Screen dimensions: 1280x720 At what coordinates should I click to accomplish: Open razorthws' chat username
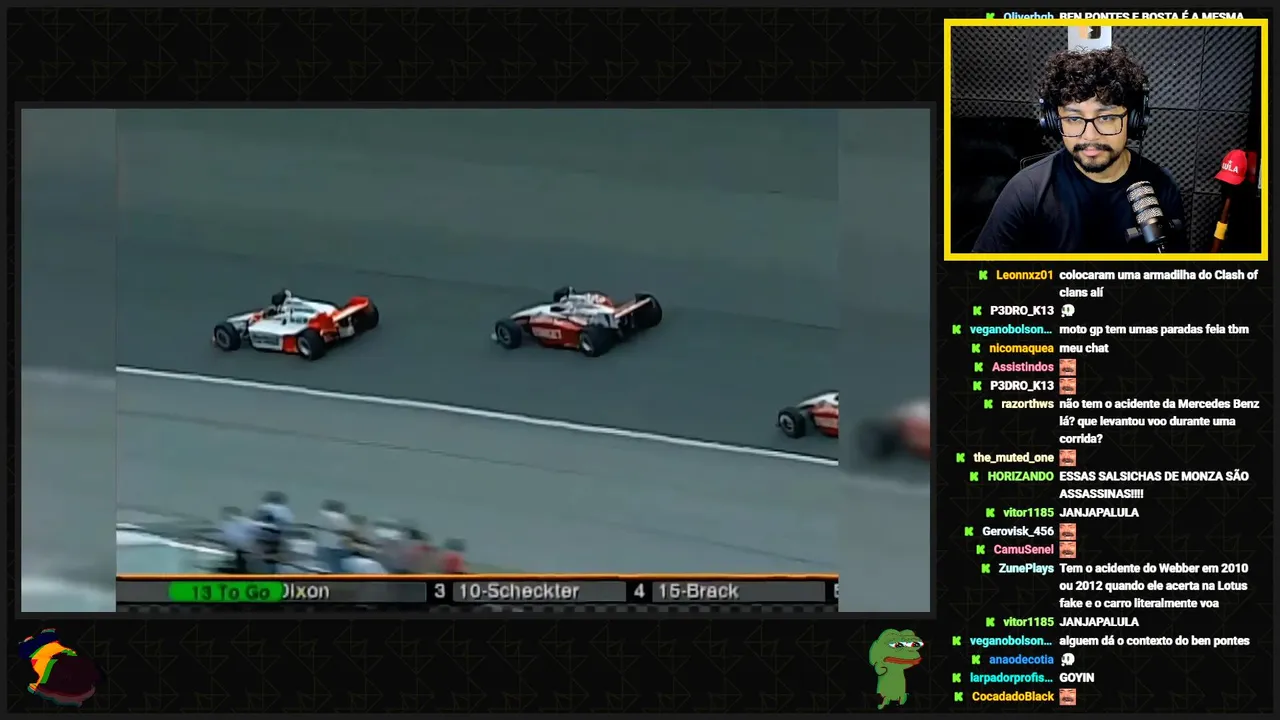1027,404
